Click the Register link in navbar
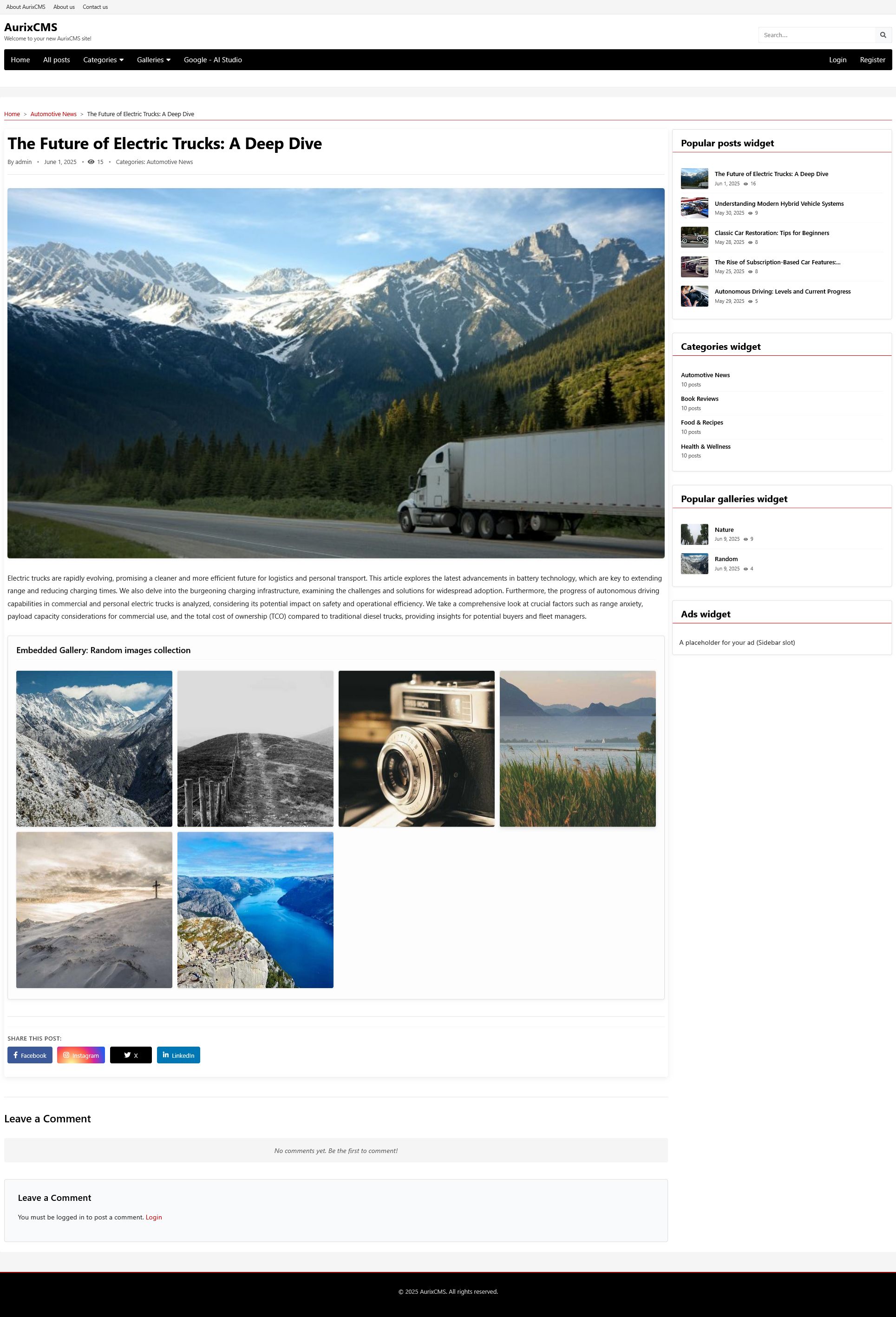896x1317 pixels. tap(872, 60)
